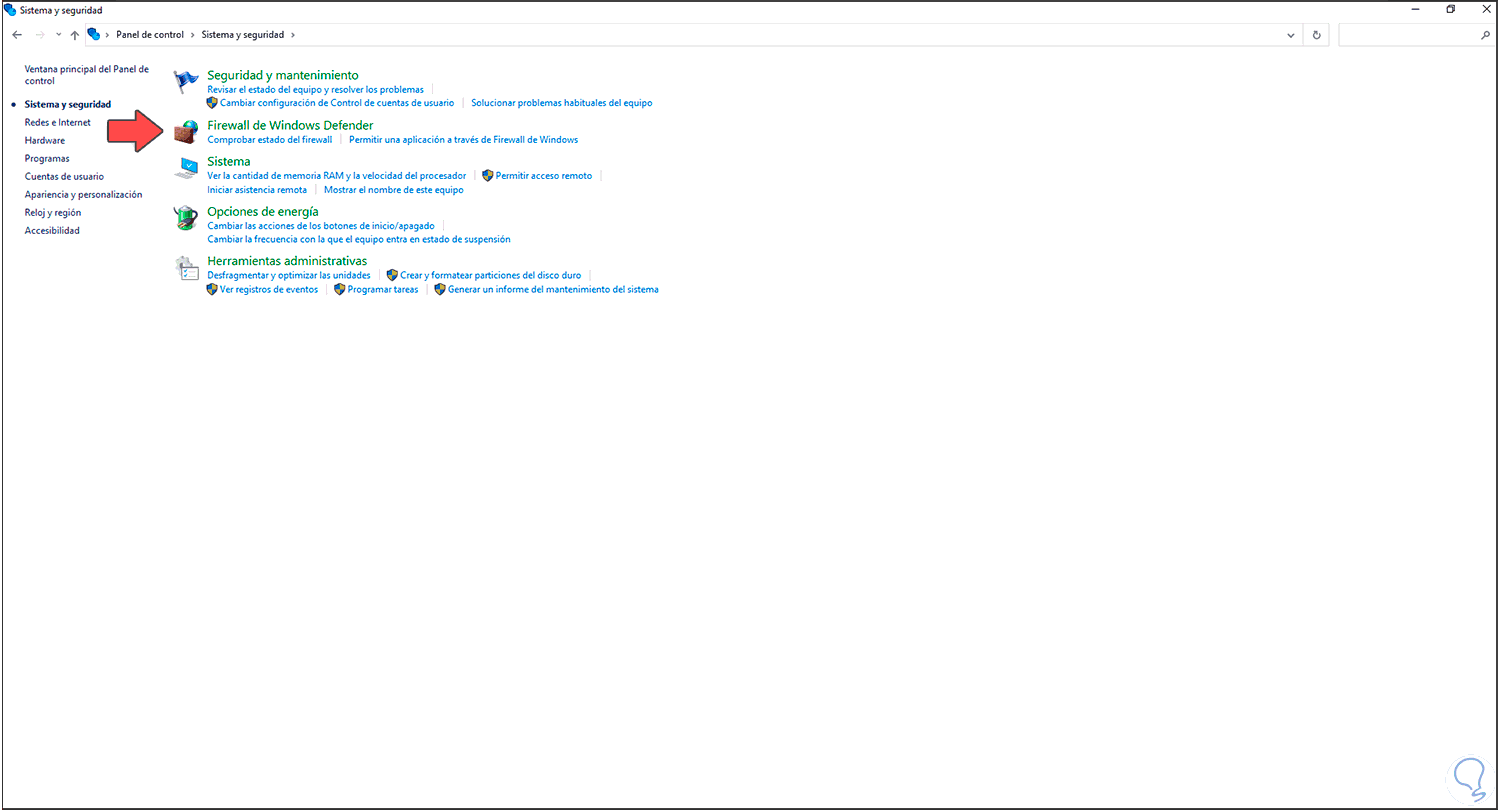Click Mostrar el nombre de este equipo
Screen dimensions: 1500x810
point(394,190)
